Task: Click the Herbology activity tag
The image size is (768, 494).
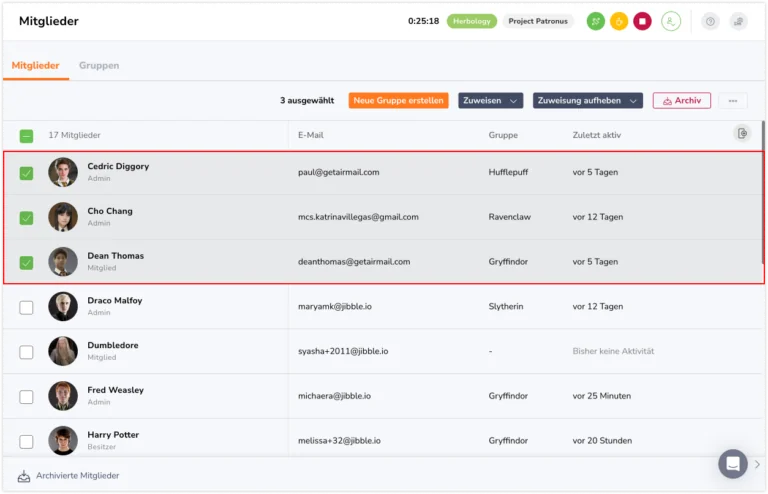Action: coord(471,21)
